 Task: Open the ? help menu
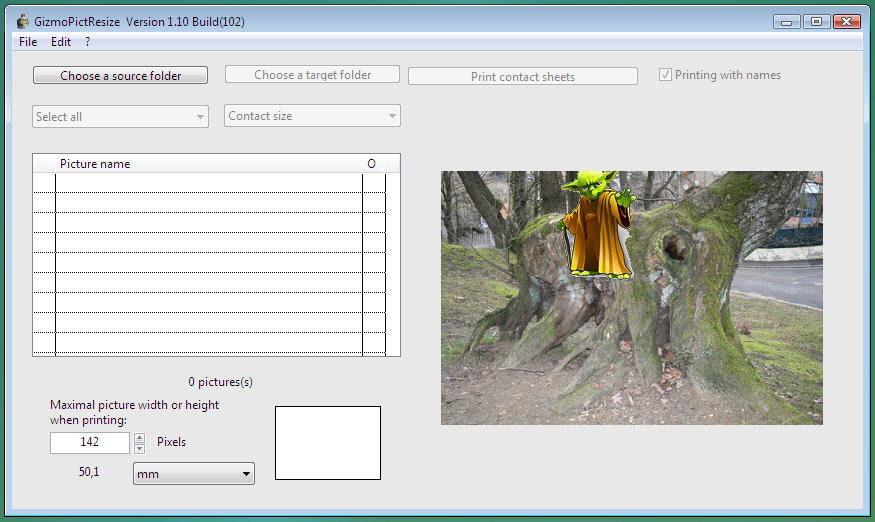[88, 42]
